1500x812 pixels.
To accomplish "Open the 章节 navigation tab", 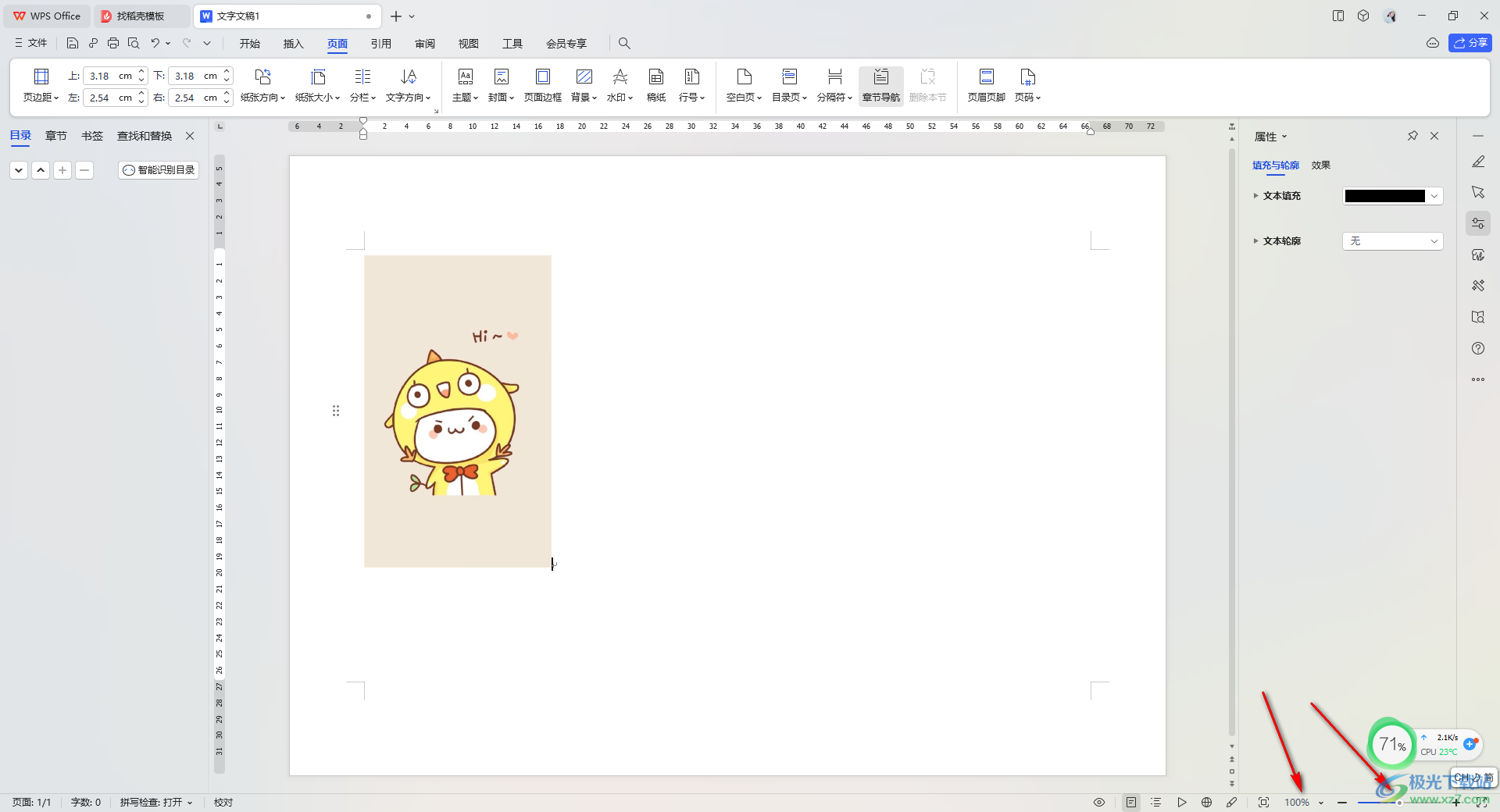I will (x=56, y=136).
